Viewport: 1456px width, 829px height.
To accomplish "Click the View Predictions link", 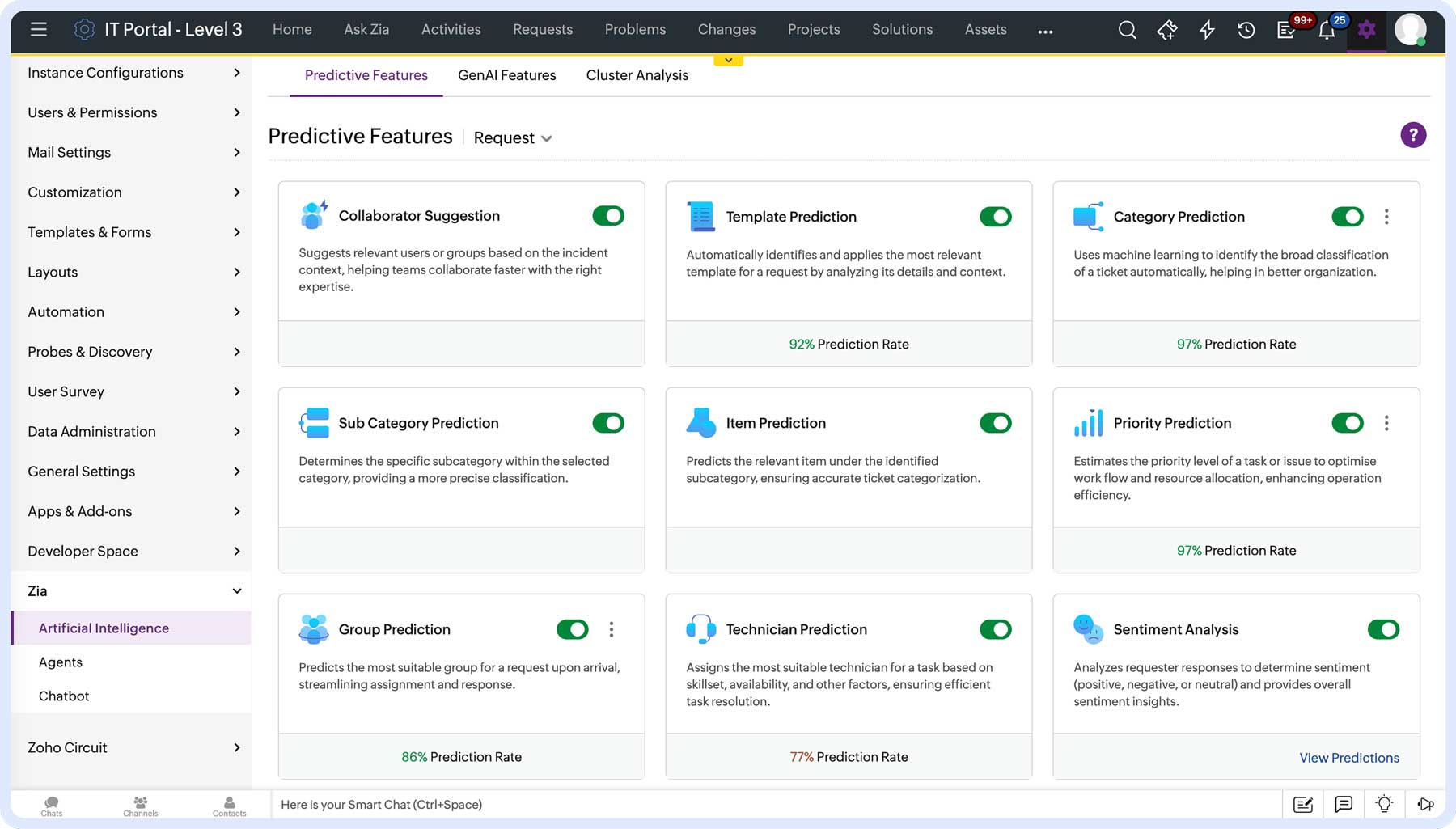I will click(1349, 758).
